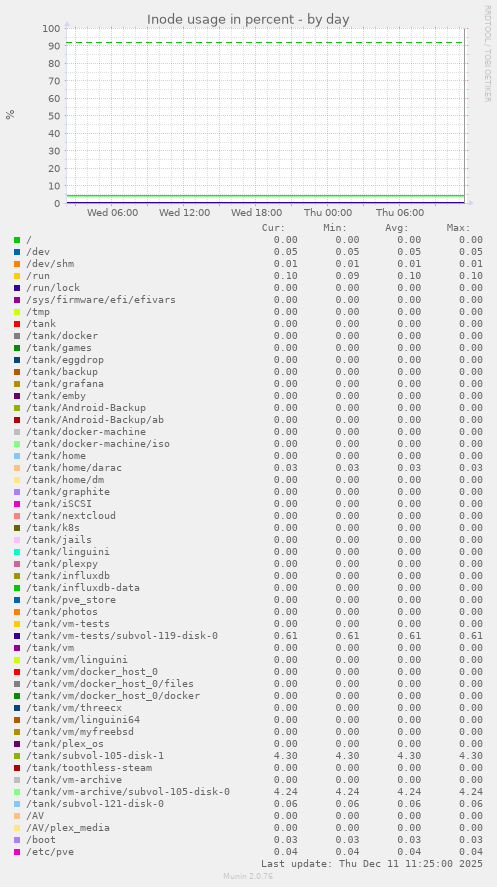The height and width of the screenshot is (887, 497).
Task: Click the Avg: column header
Action: (397, 227)
